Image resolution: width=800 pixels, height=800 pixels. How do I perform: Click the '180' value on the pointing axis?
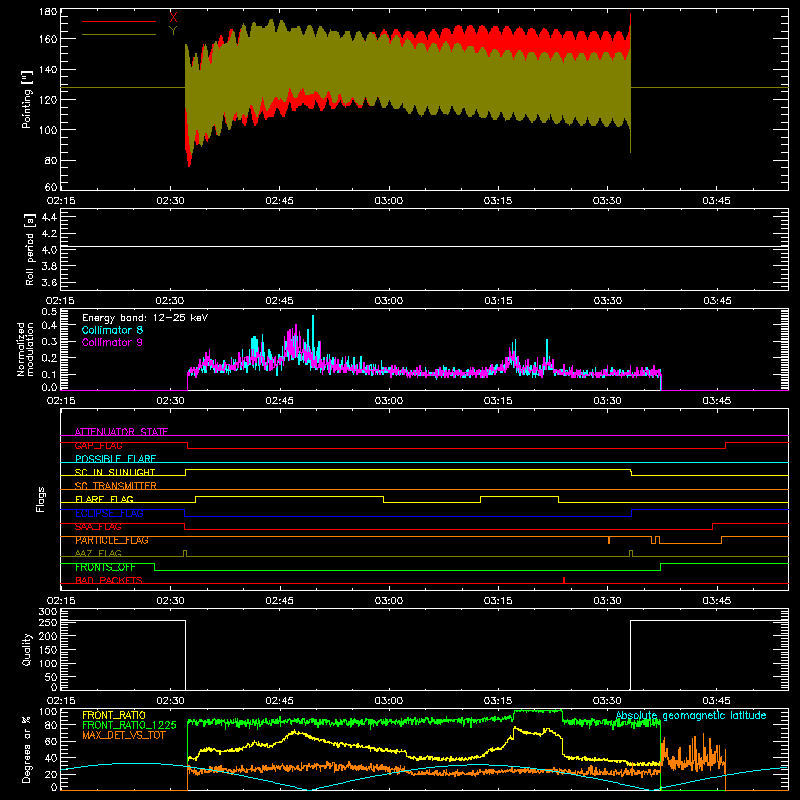tap(47, 12)
